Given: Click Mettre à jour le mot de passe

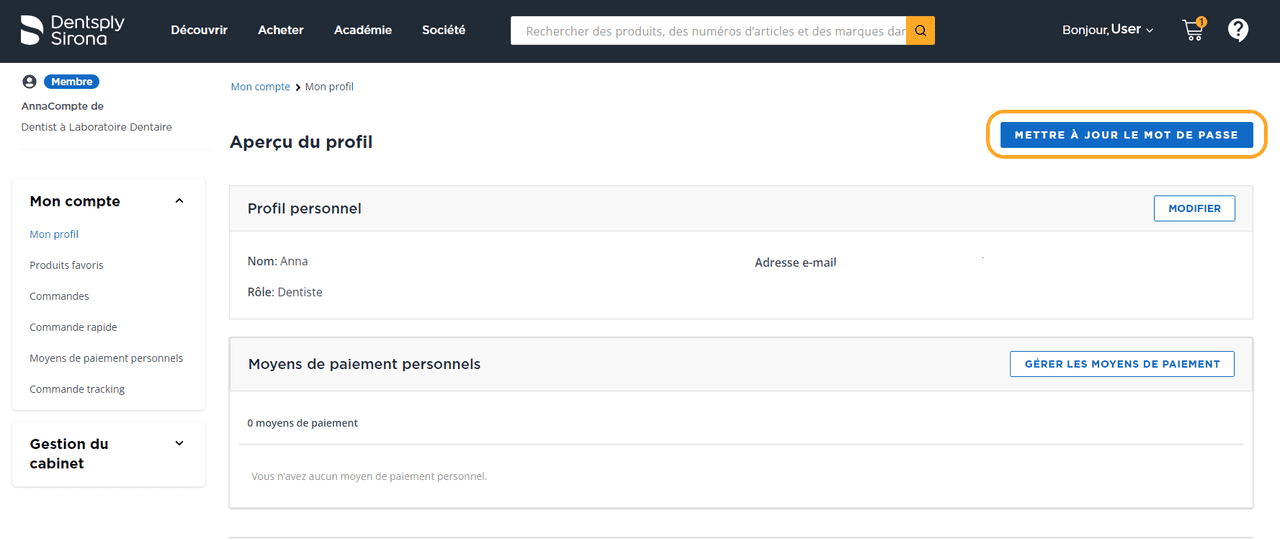Looking at the screenshot, I should click(1126, 135).
